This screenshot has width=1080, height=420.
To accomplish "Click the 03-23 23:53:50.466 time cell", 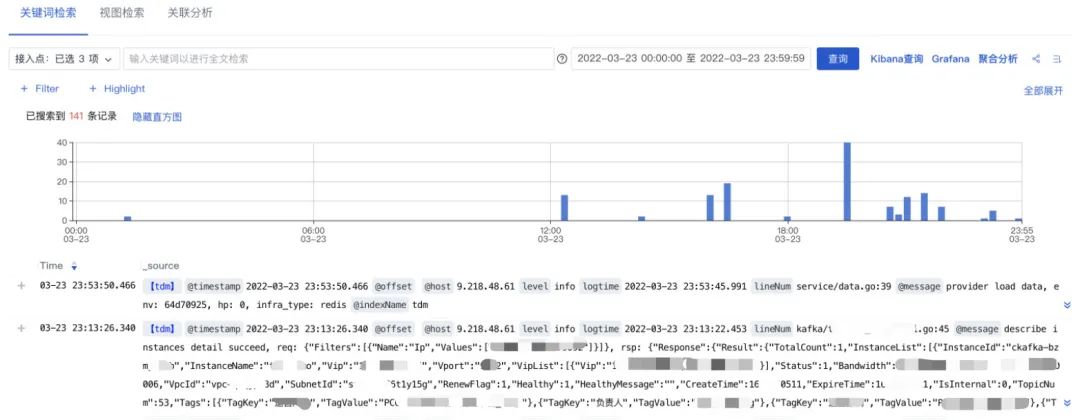I will pos(87,286).
